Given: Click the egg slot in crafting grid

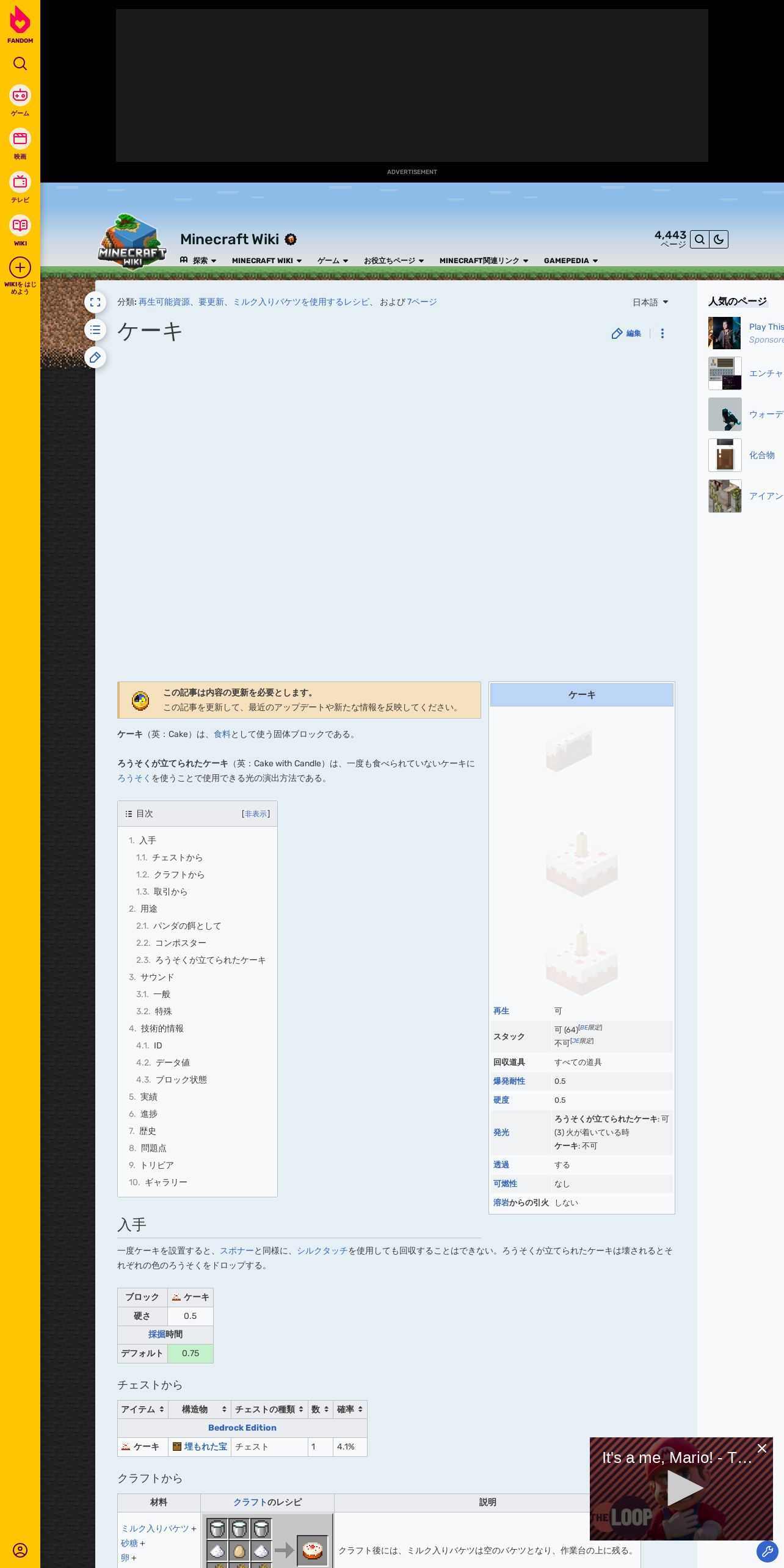Looking at the screenshot, I should click(x=239, y=1550).
